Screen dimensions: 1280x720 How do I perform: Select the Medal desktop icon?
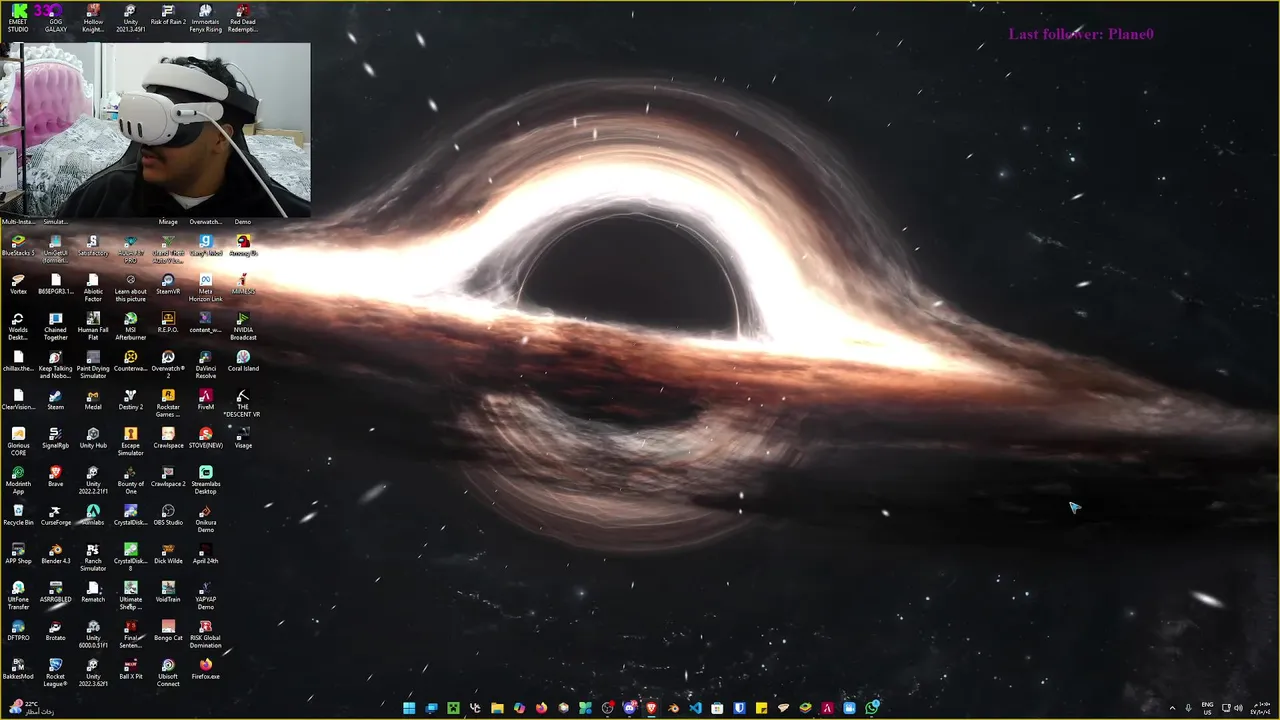point(93,400)
